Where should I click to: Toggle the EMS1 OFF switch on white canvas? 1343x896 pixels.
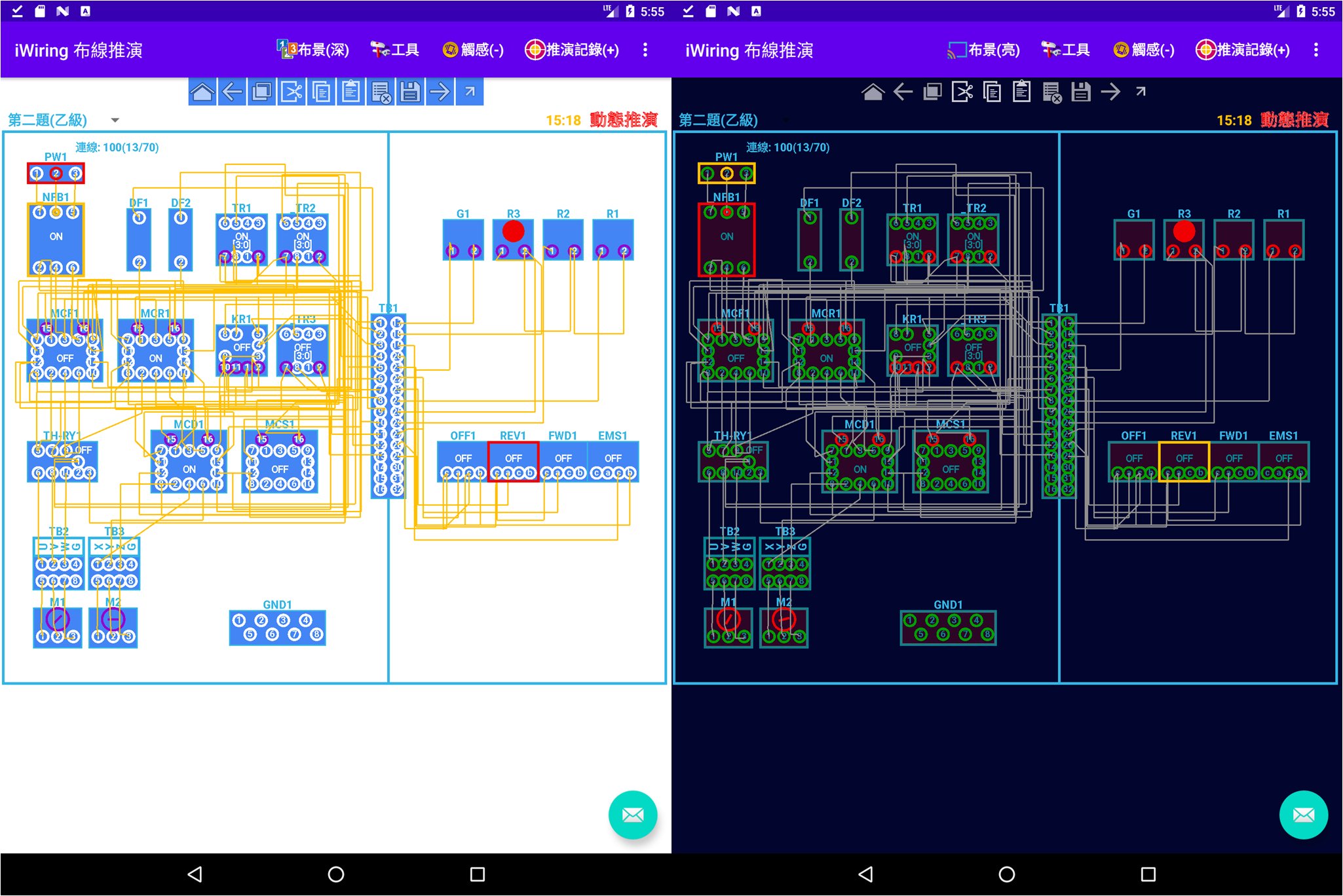[613, 458]
